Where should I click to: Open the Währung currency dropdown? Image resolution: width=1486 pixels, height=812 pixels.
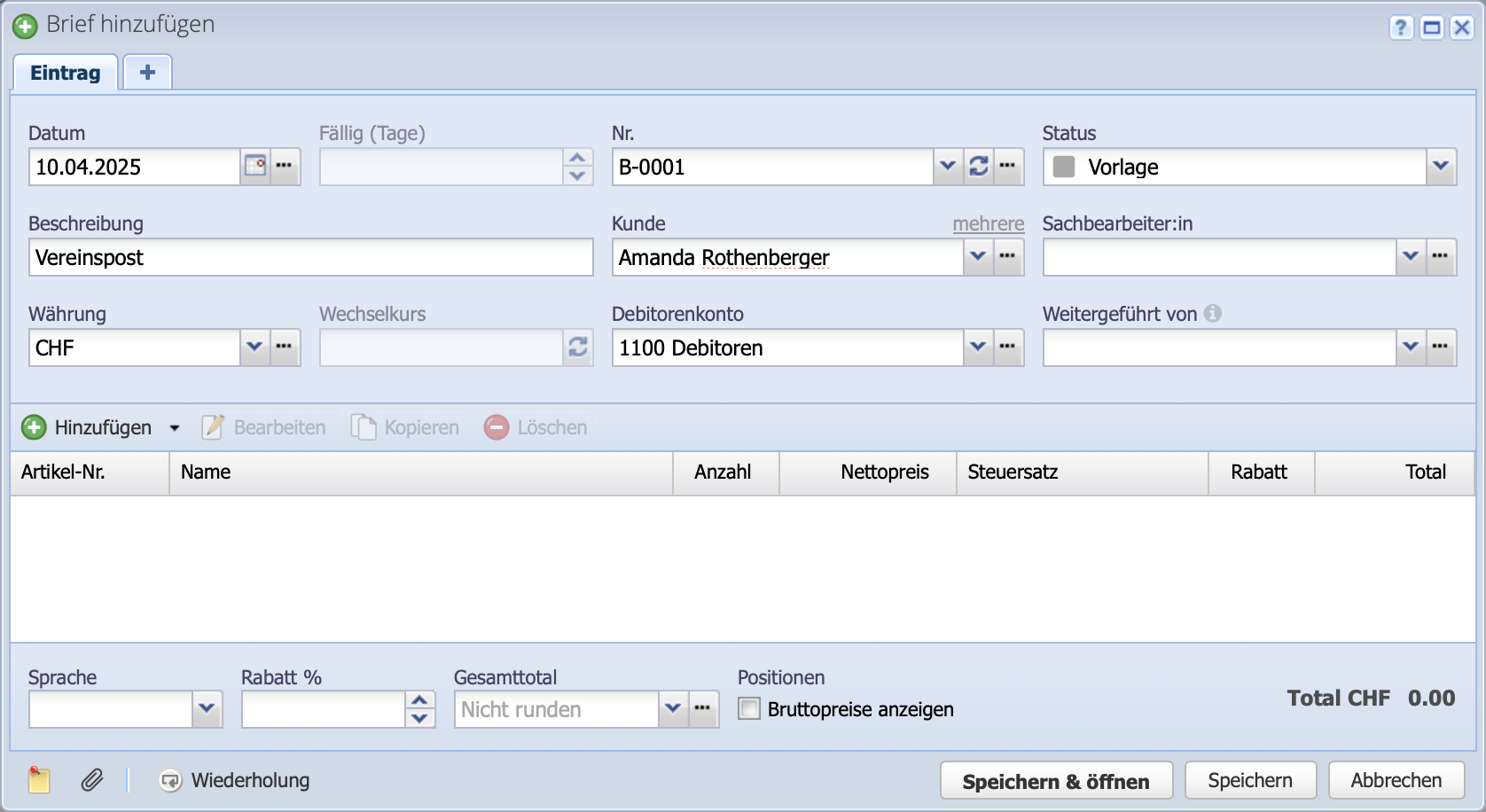pyautogui.click(x=254, y=347)
